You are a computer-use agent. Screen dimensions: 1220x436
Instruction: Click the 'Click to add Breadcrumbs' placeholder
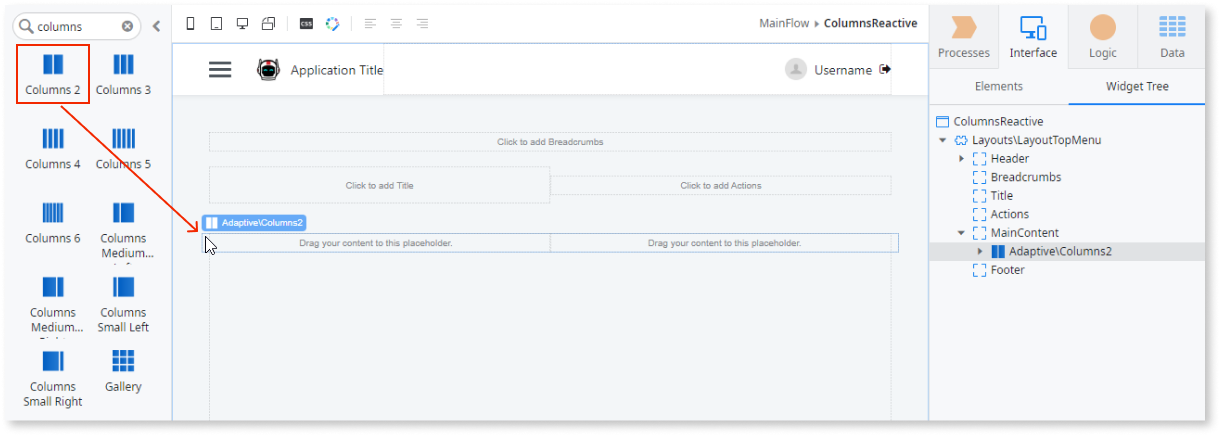click(x=549, y=142)
